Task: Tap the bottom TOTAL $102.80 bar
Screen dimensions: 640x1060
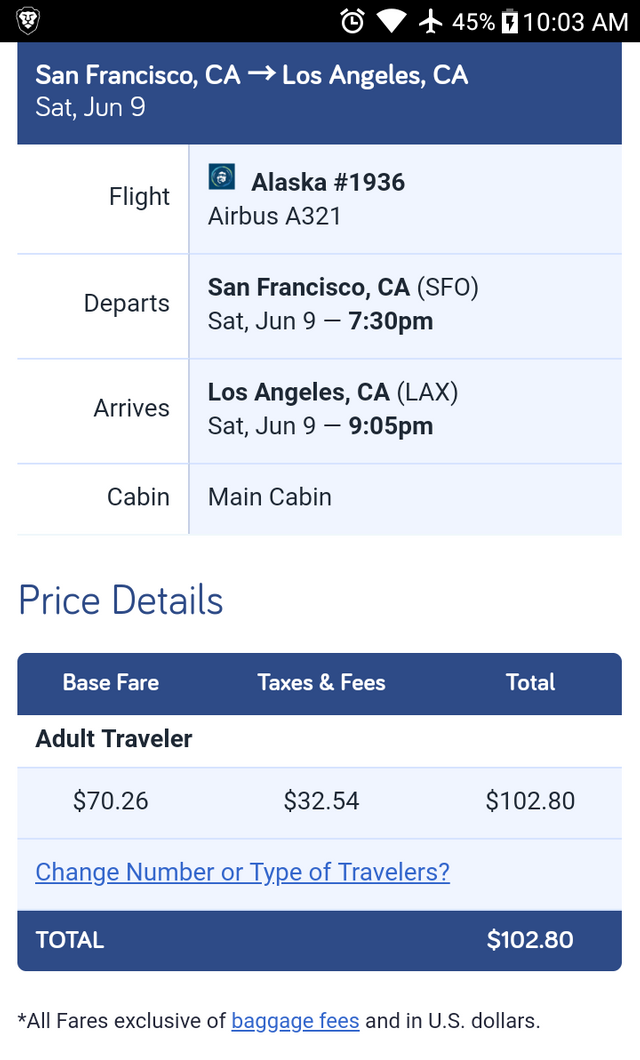Action: (x=319, y=940)
